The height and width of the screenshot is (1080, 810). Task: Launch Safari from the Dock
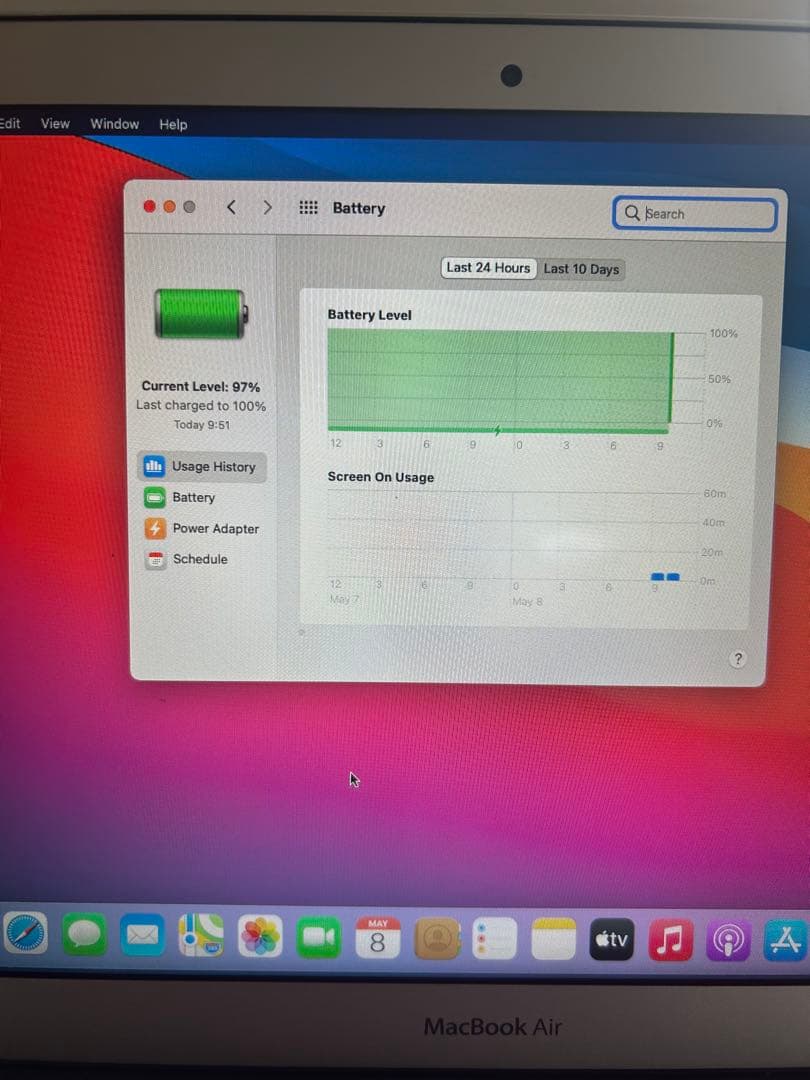(x=25, y=933)
